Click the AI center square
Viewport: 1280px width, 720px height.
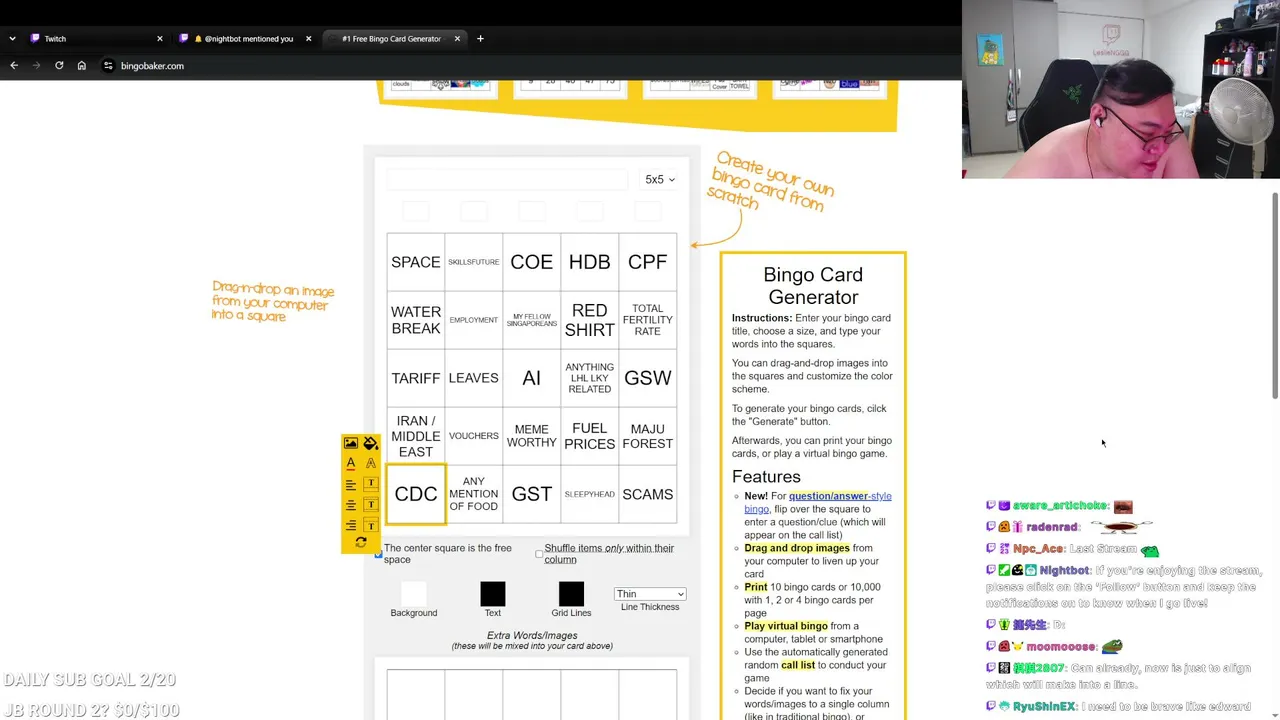point(532,378)
